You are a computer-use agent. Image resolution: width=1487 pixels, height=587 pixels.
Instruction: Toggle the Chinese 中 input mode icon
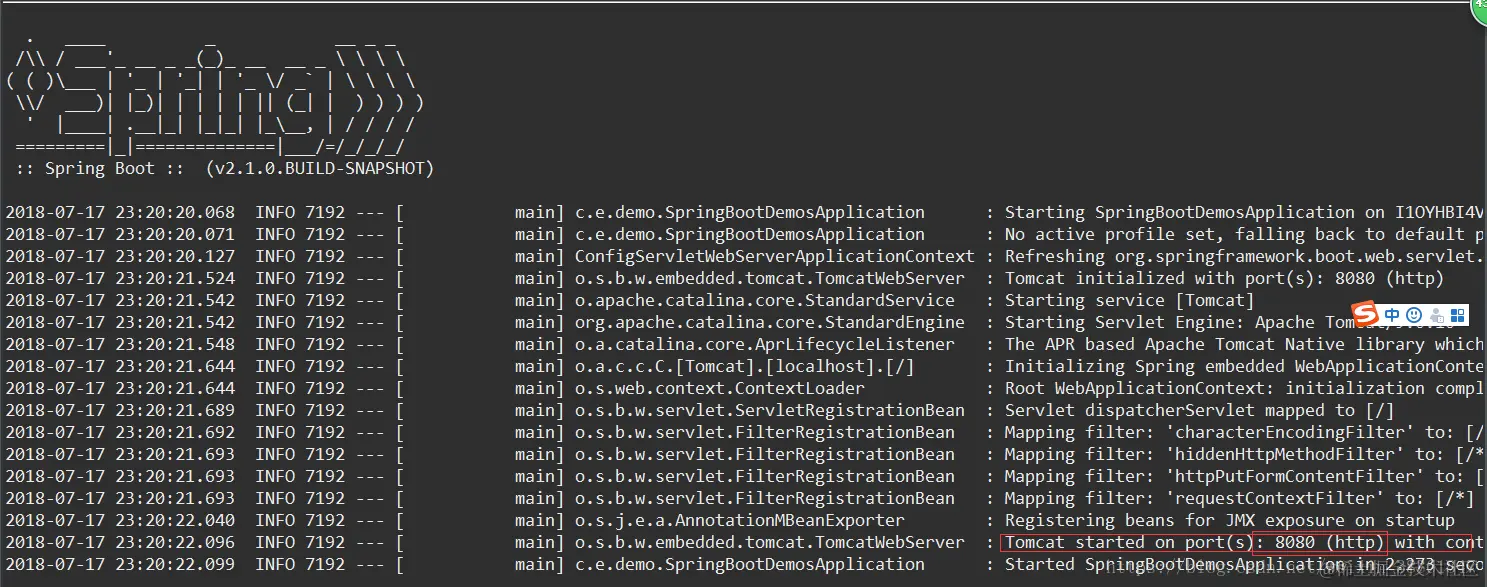point(1392,316)
